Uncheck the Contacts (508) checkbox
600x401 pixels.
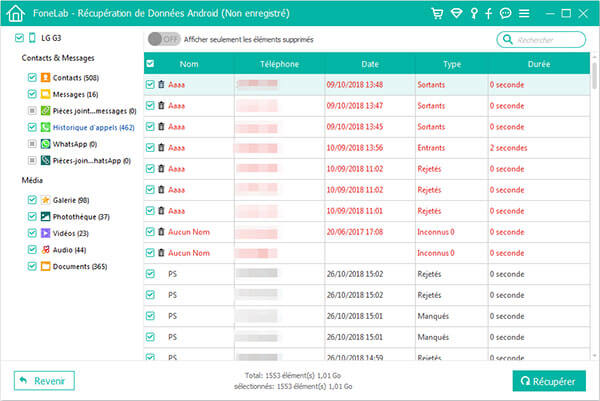point(32,77)
